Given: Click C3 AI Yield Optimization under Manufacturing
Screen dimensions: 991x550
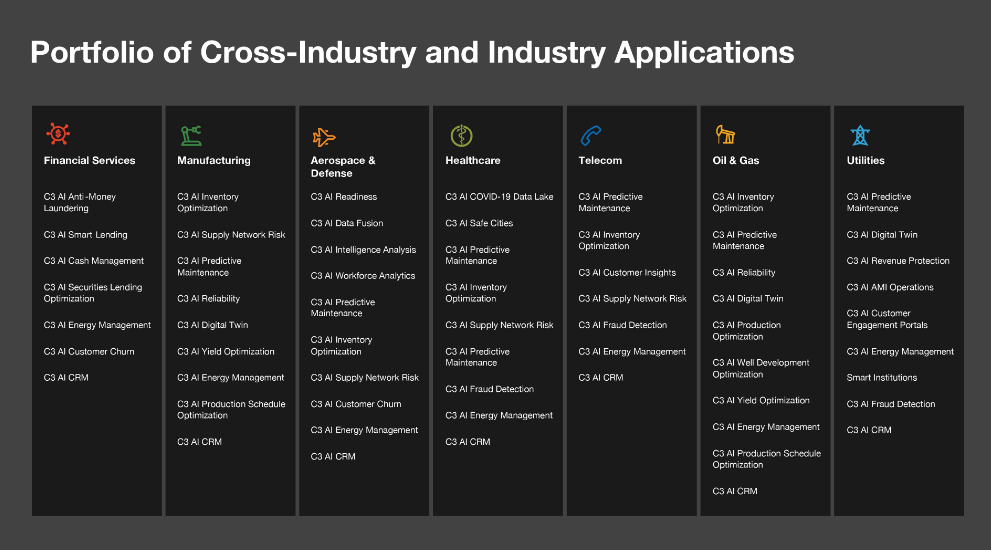Looking at the screenshot, I should [x=226, y=351].
